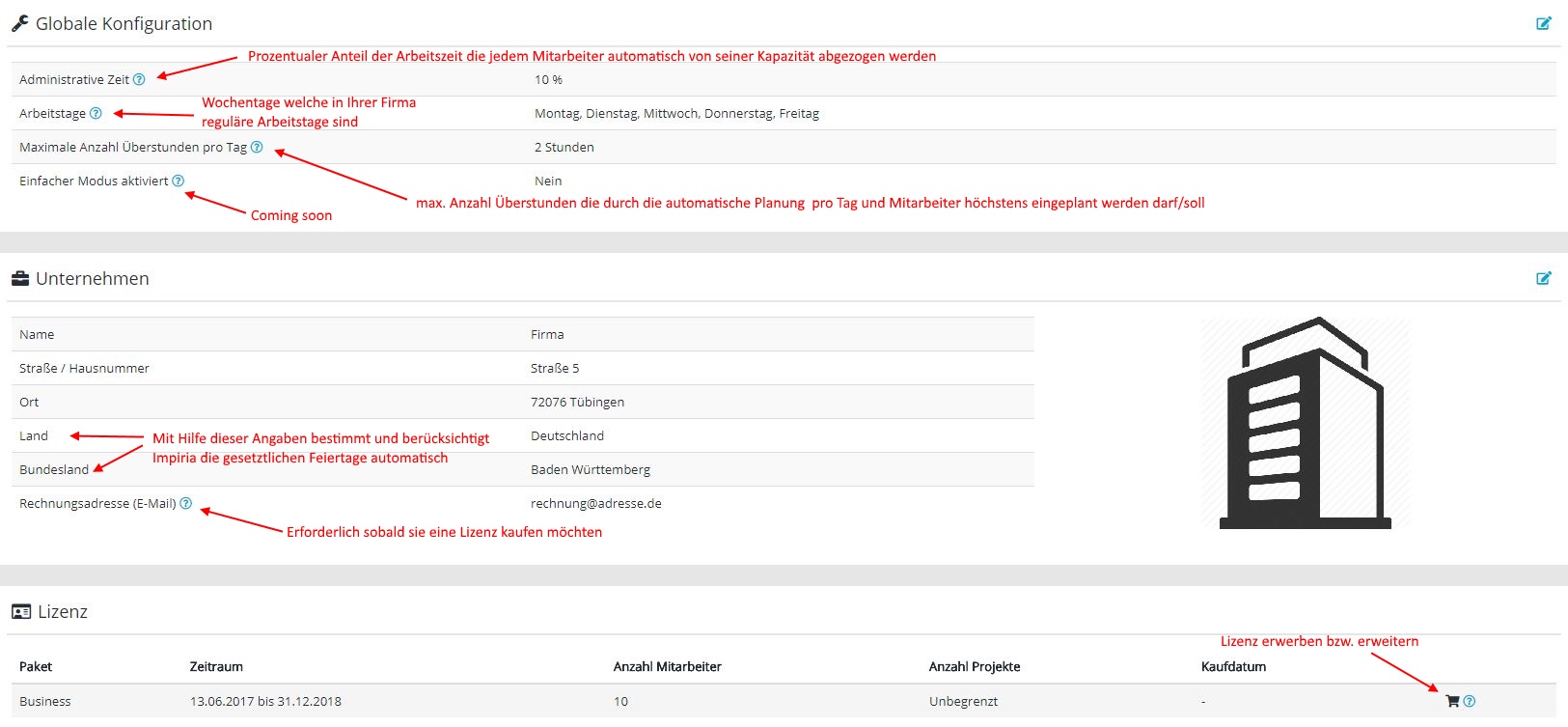Click the wrench icon beside Globale Konfiguration
This screenshot has width=1568, height=727.
[x=19, y=23]
